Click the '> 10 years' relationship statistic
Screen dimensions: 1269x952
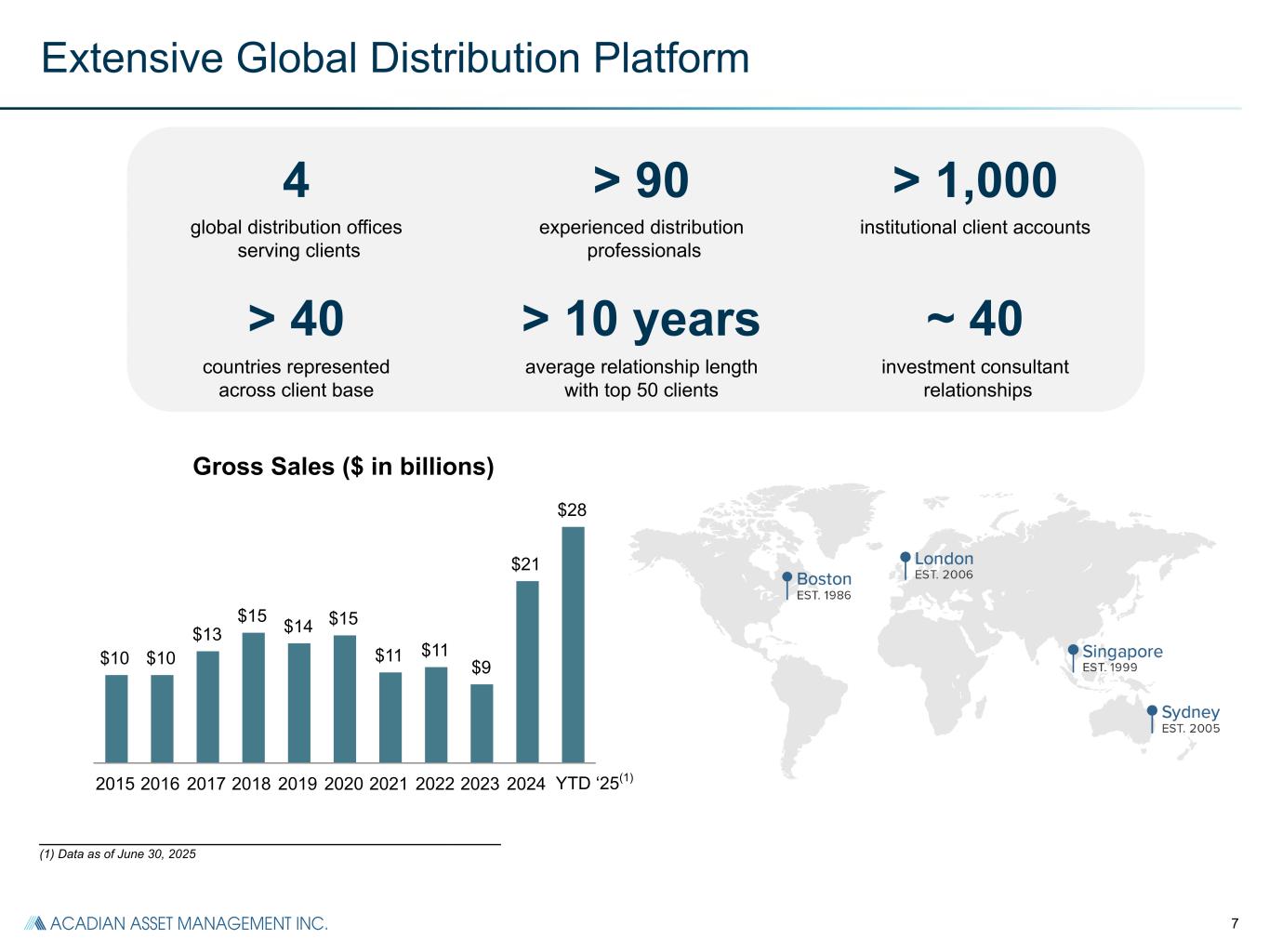[x=641, y=319]
